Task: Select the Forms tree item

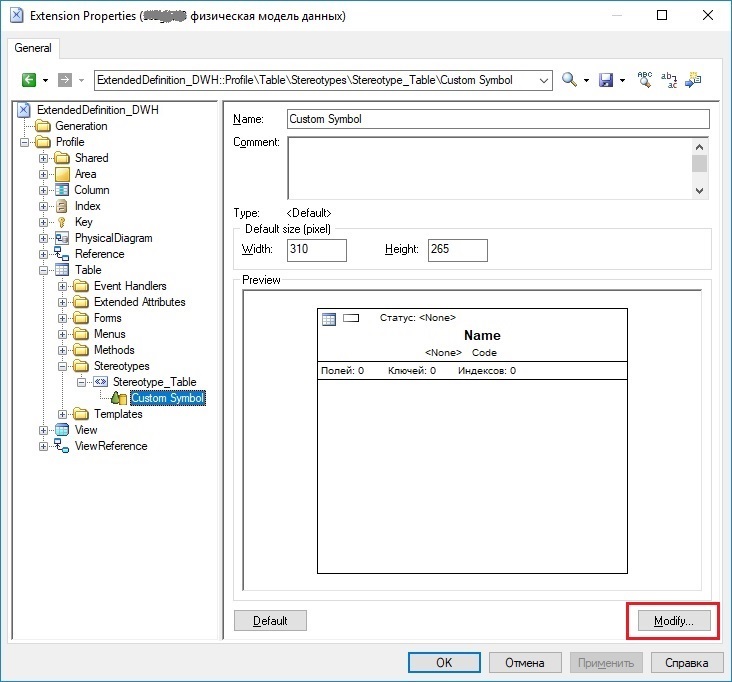Action: point(107,318)
